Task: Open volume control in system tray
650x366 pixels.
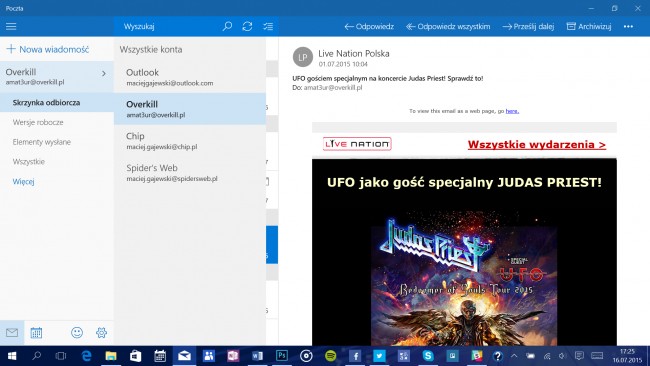Action: click(x=562, y=356)
